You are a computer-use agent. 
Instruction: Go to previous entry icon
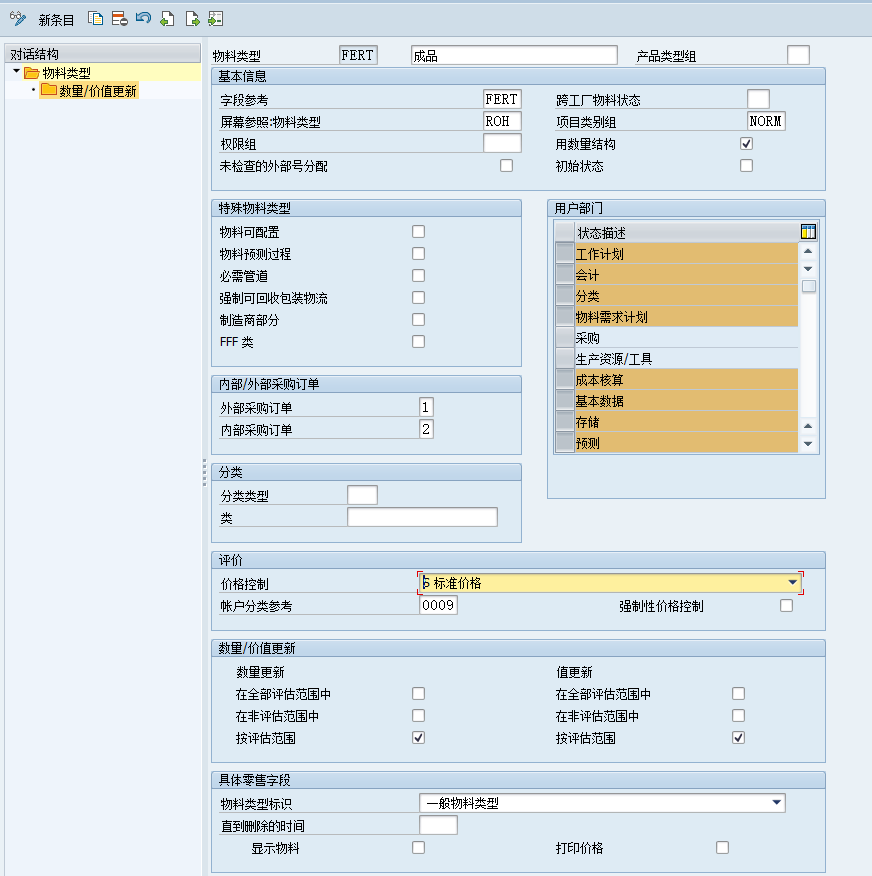pyautogui.click(x=167, y=19)
